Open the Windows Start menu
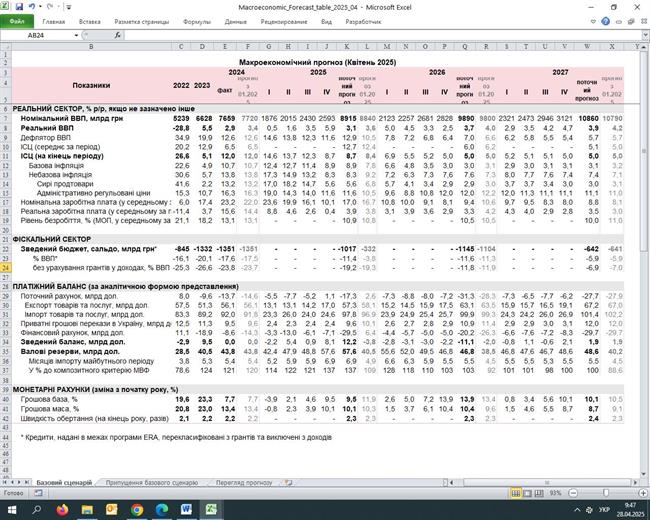Viewport: 650px width, 520px height. (12, 509)
